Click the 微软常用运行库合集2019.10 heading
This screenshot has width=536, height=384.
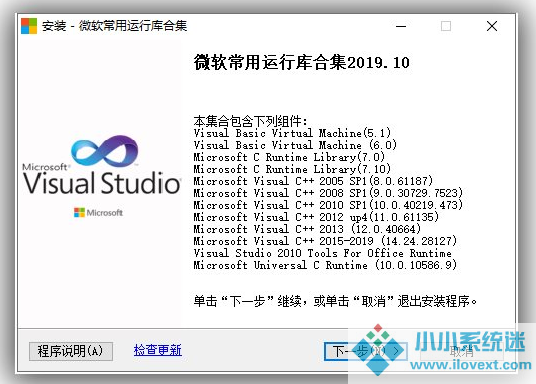click(302, 63)
